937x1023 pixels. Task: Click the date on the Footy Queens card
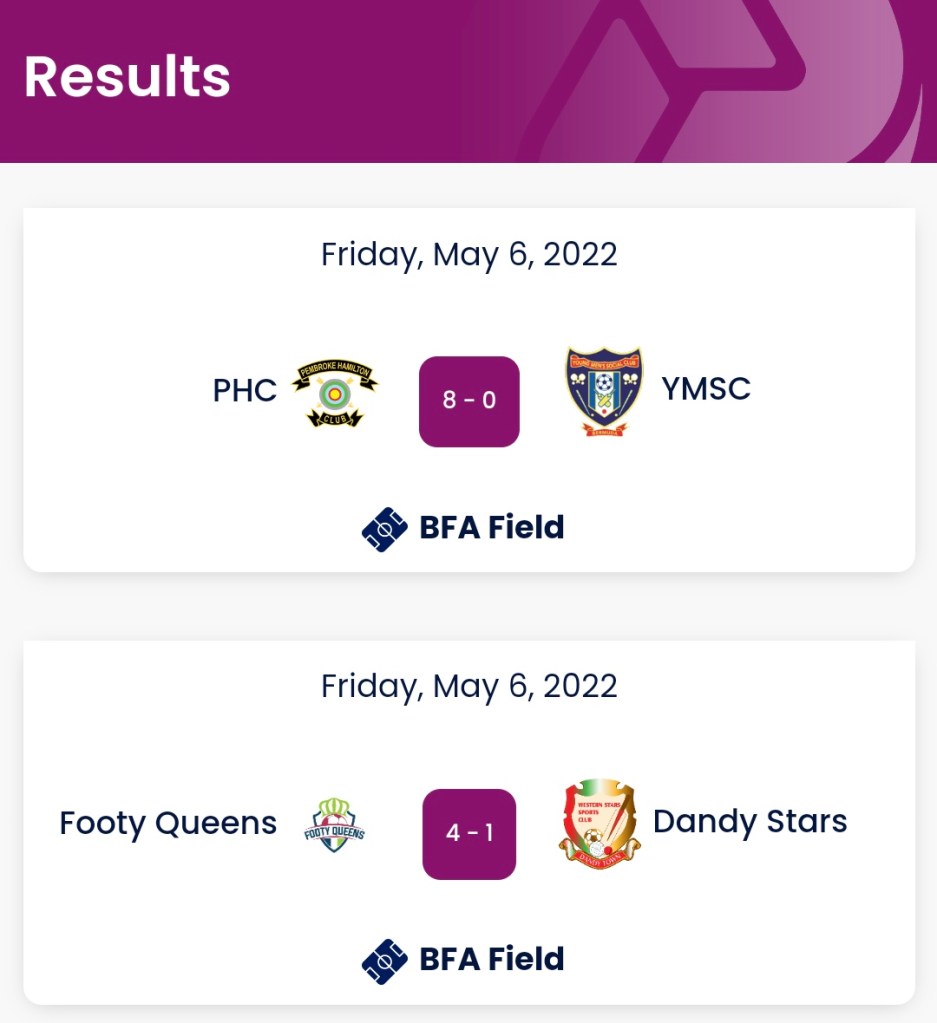tap(469, 686)
